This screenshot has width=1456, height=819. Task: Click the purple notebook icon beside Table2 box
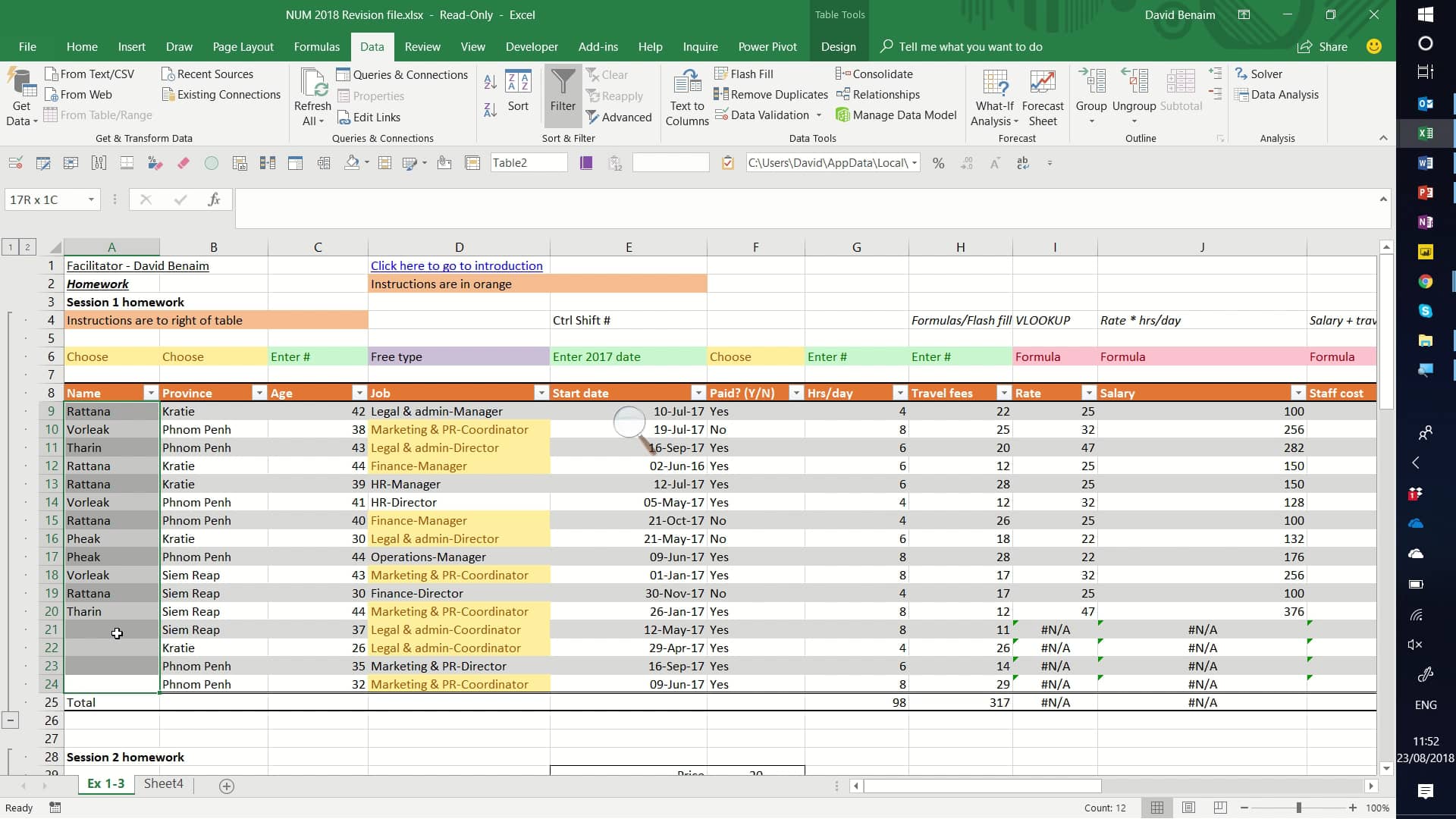coord(585,163)
